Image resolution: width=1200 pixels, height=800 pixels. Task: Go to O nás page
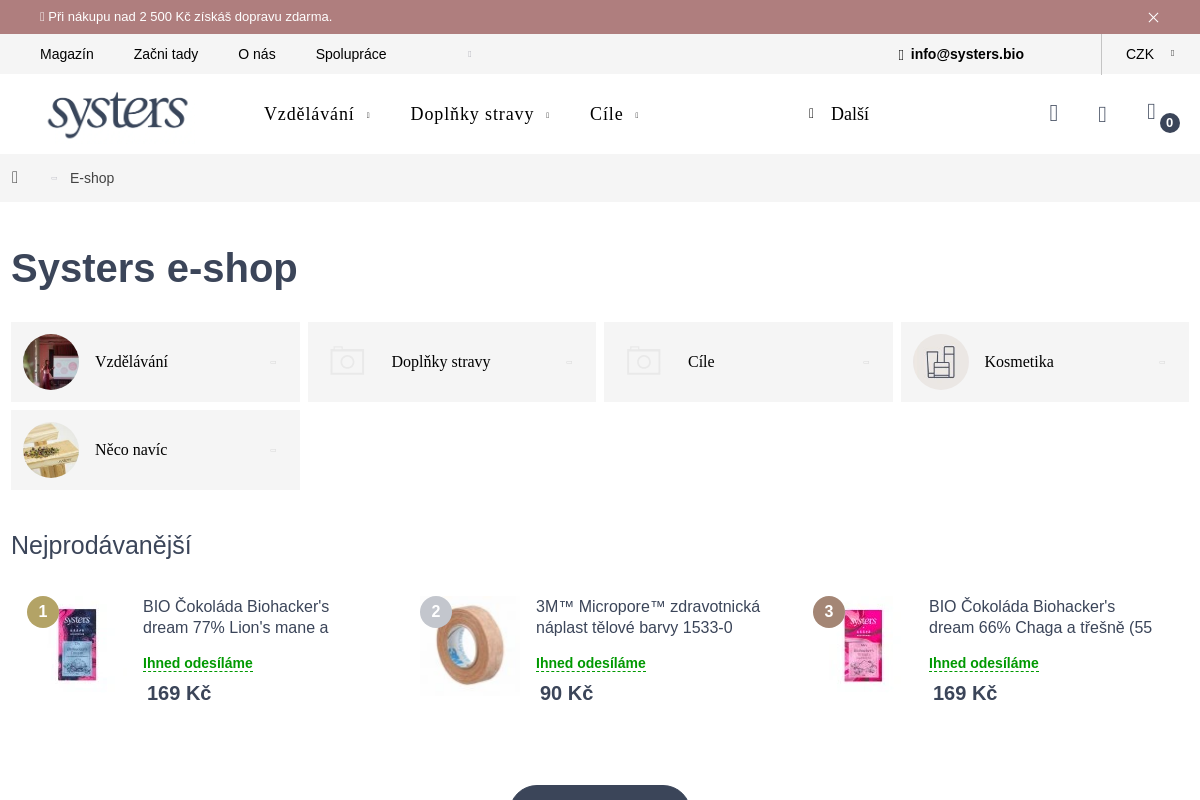[257, 54]
